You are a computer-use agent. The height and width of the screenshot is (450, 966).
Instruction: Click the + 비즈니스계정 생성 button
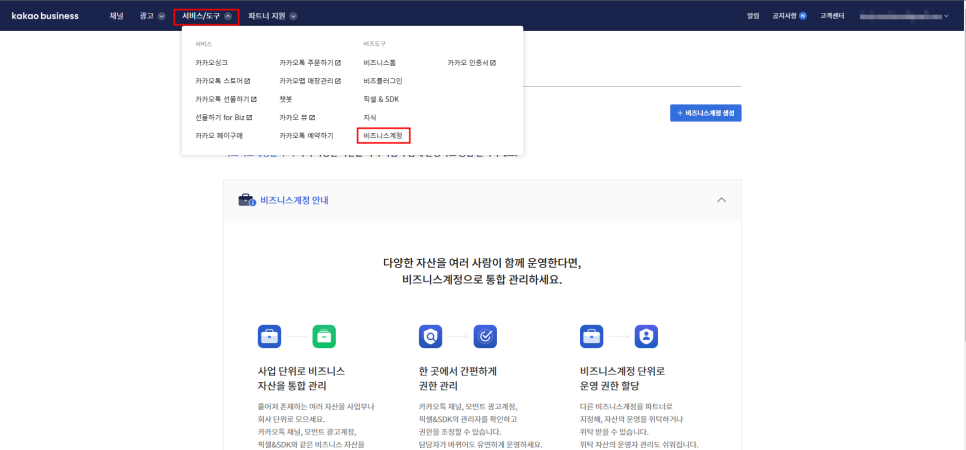705,113
